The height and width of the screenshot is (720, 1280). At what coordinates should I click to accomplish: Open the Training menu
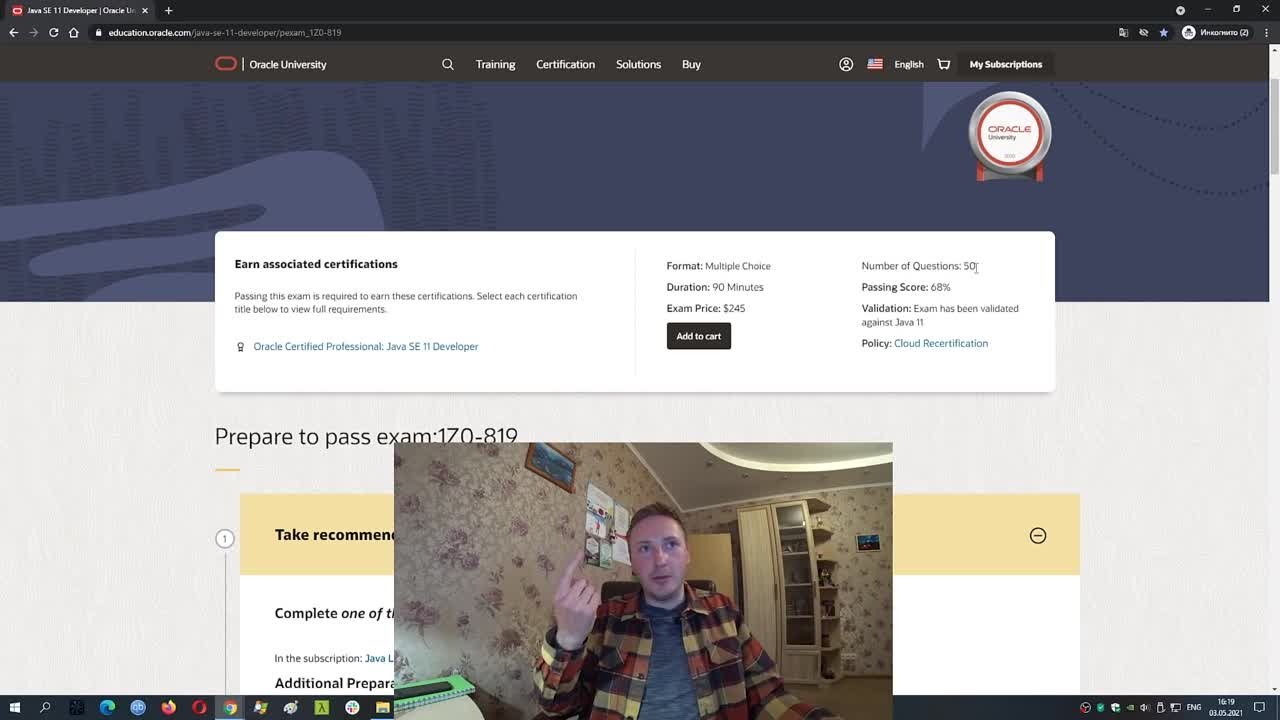tap(495, 64)
